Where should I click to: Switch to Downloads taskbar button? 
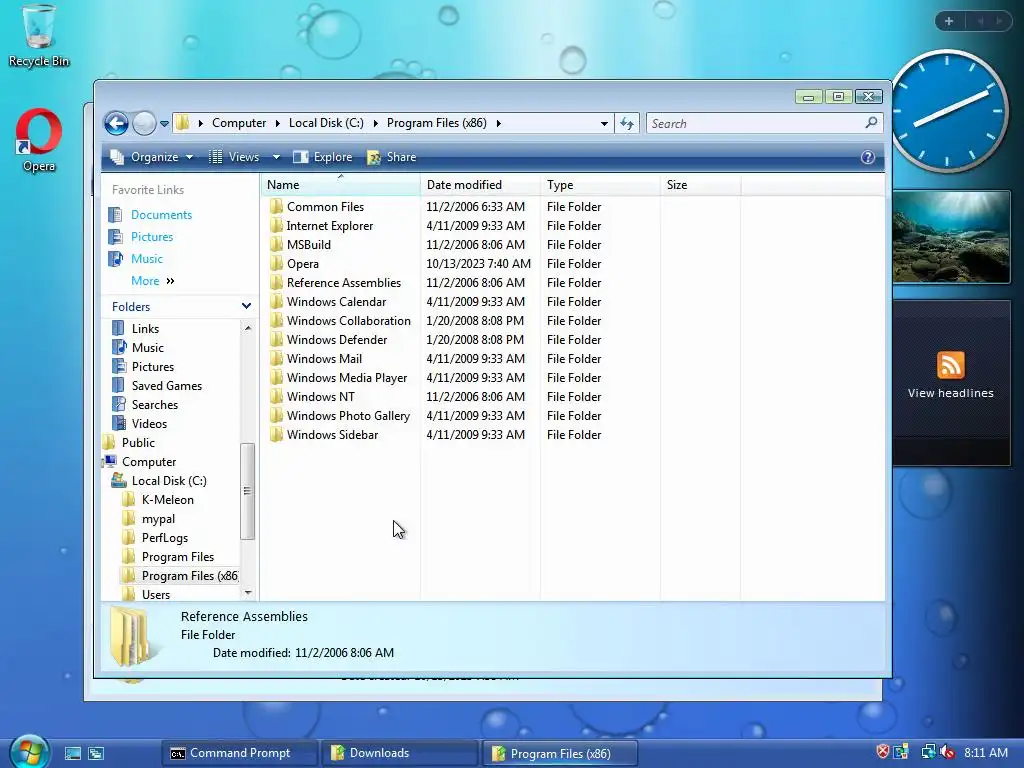pyautogui.click(x=399, y=753)
